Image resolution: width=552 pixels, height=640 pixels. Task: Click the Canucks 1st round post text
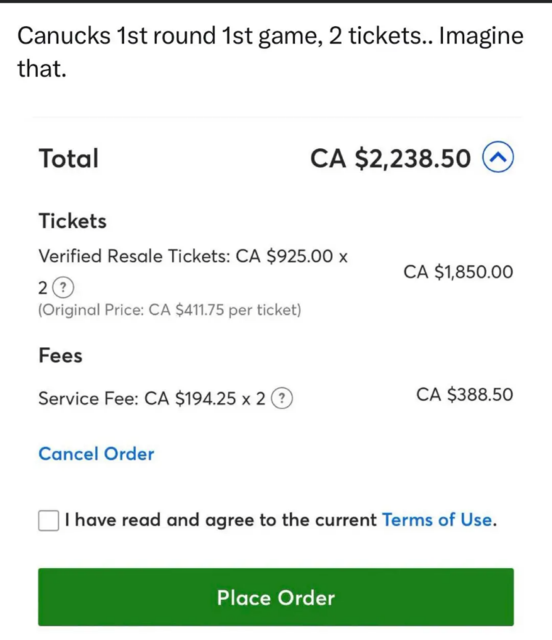(x=270, y=51)
